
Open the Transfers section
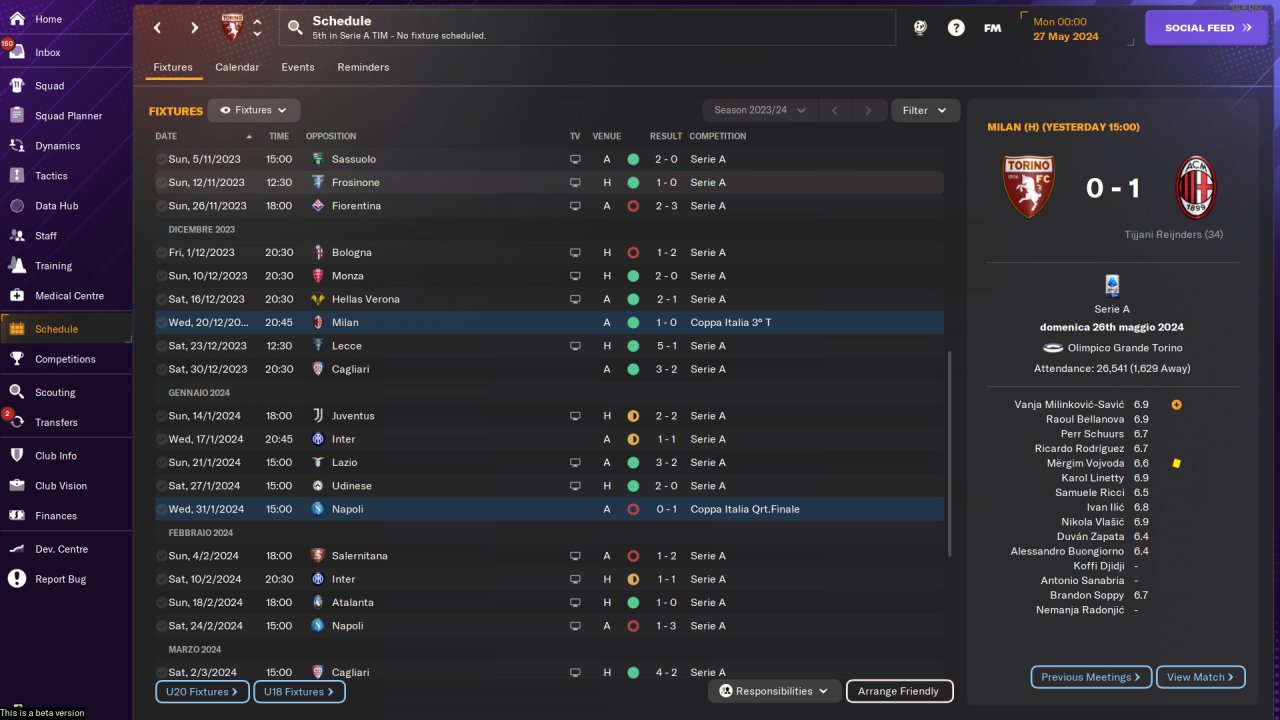tap(56, 422)
